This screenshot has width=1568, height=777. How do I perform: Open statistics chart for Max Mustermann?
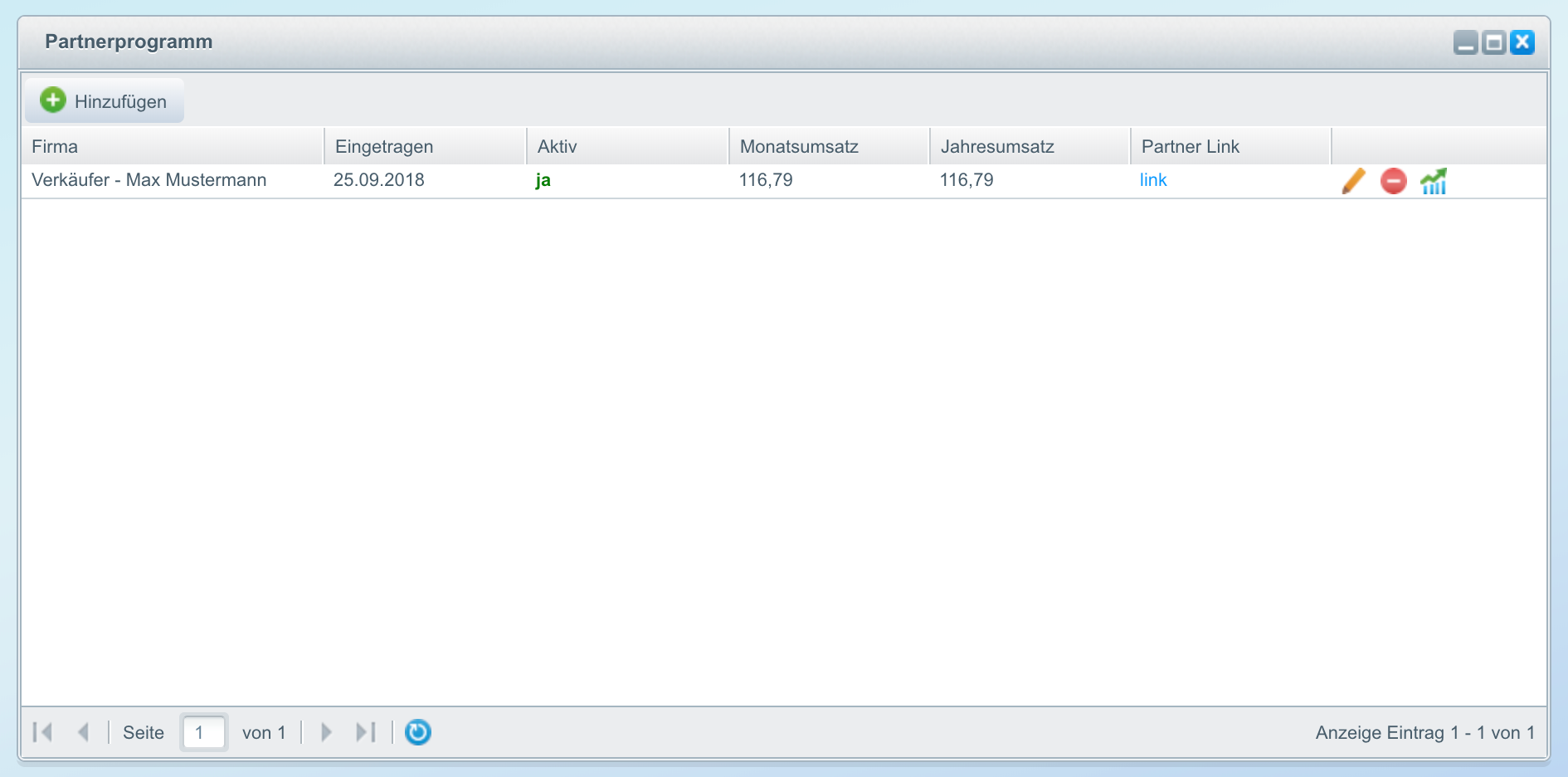1434,180
